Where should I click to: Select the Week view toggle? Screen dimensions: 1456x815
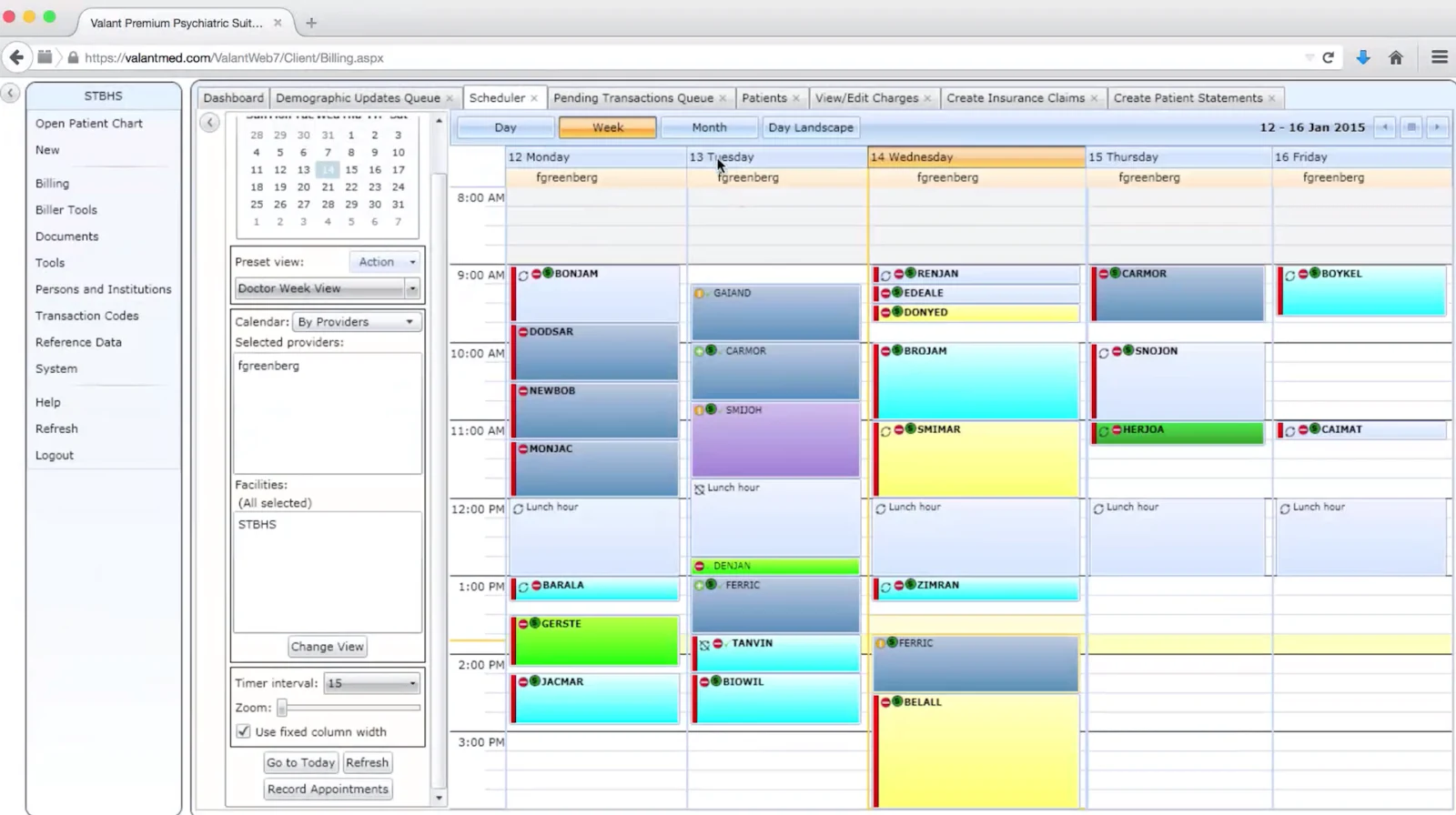click(x=608, y=127)
